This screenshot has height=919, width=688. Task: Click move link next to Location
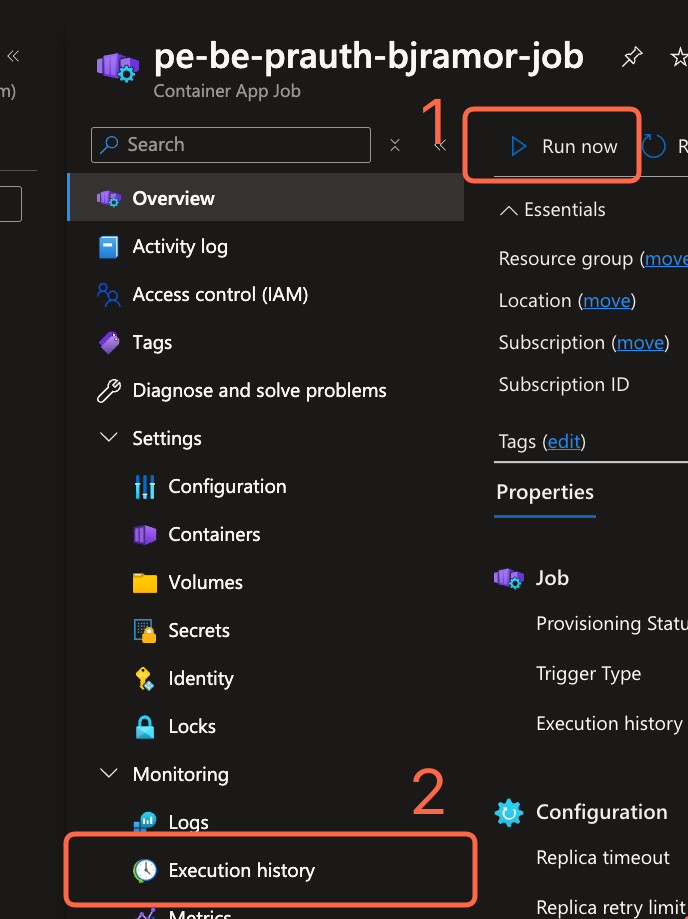pyautogui.click(x=607, y=301)
